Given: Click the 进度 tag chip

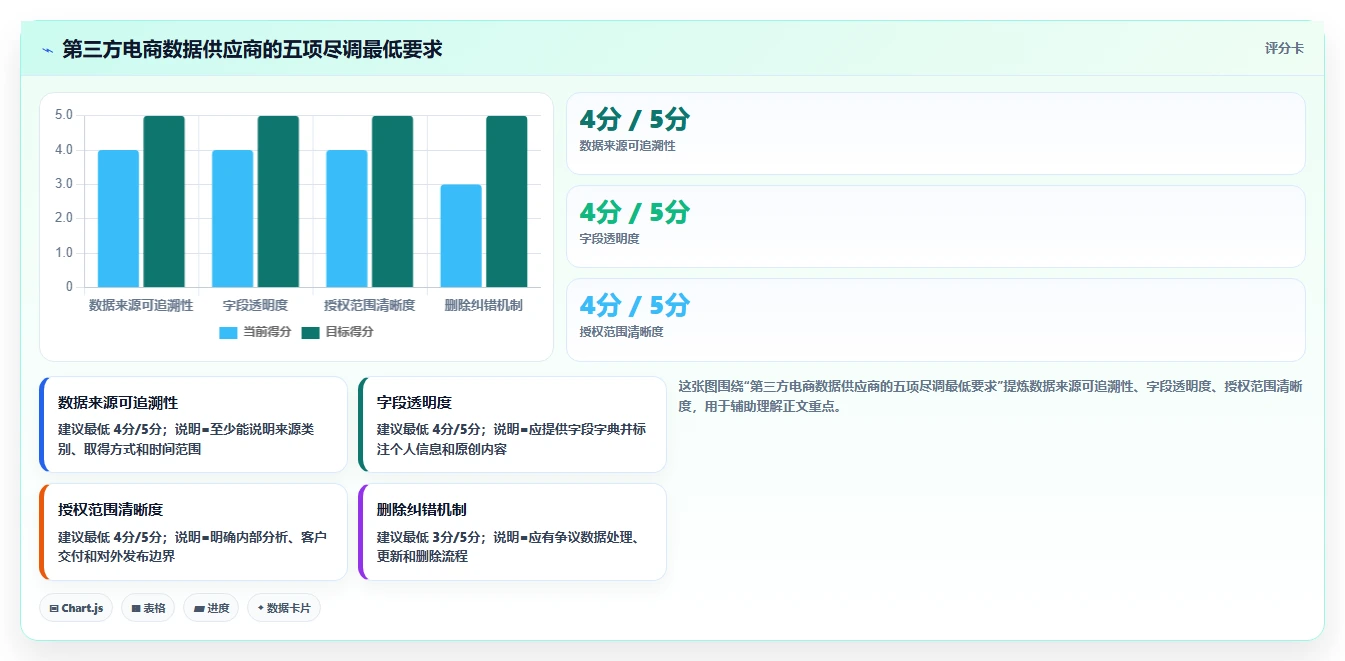Looking at the screenshot, I should [x=211, y=608].
